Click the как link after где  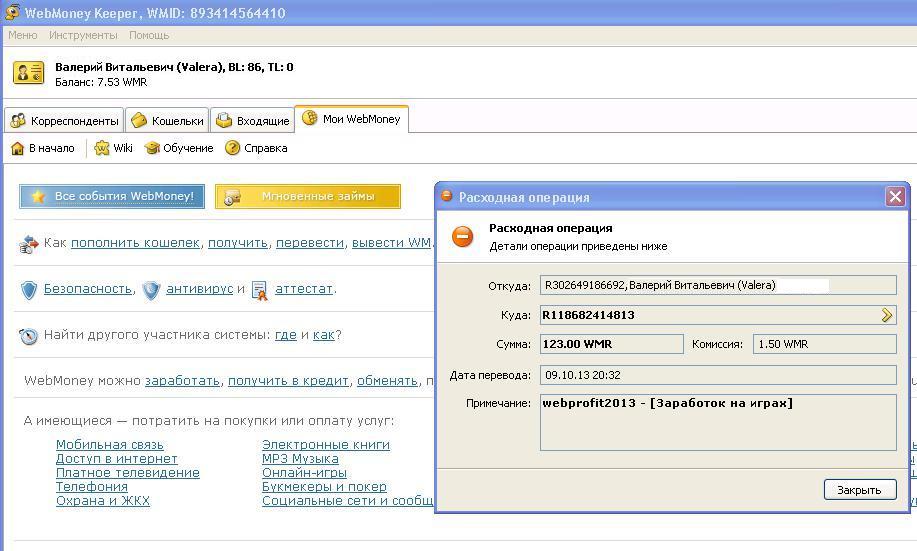pos(323,335)
